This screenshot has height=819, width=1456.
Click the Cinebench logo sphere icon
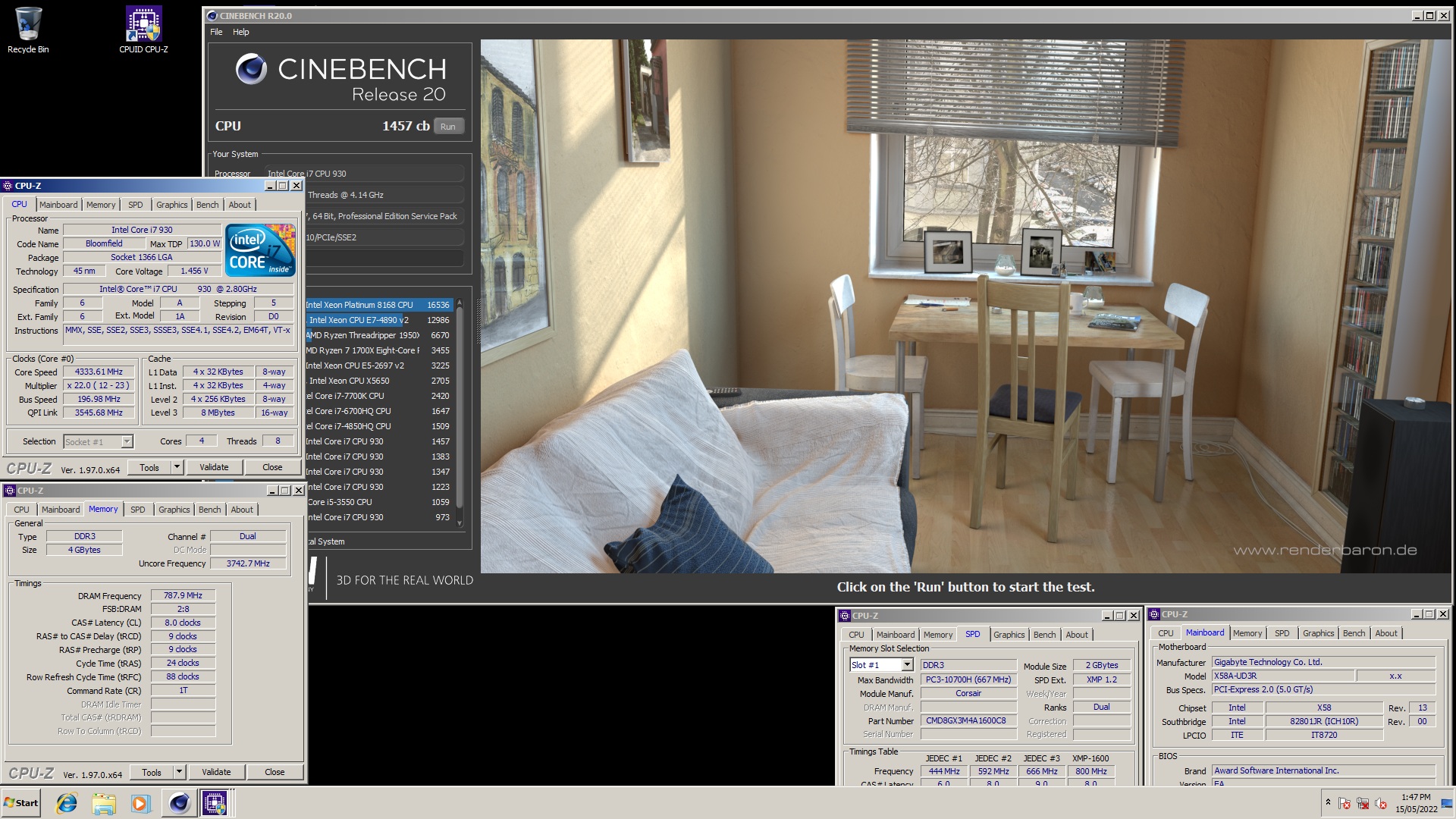(251, 69)
